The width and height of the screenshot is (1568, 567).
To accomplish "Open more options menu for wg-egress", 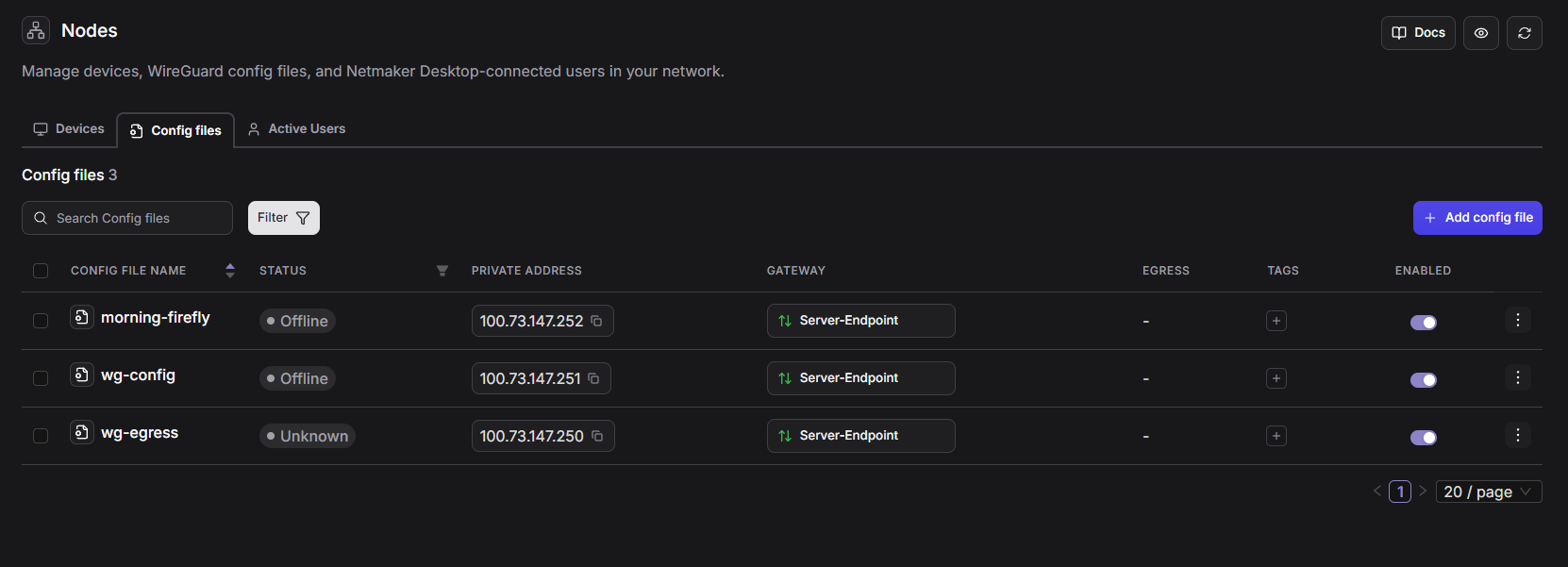I will [x=1517, y=435].
